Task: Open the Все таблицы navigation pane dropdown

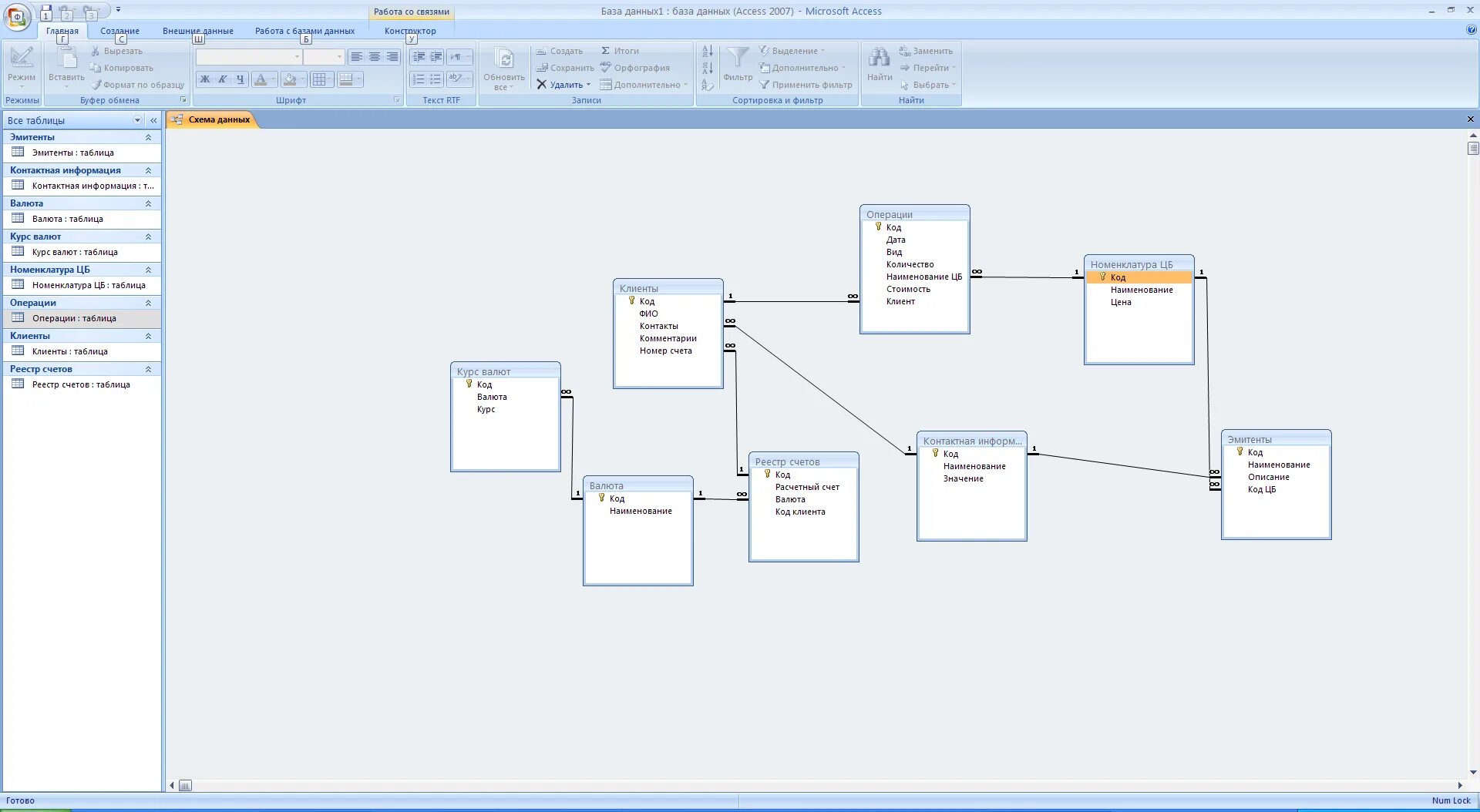Action: [x=137, y=120]
